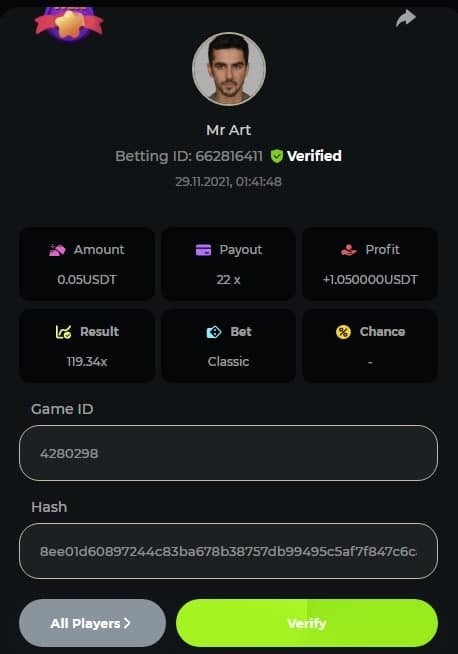Click the Chance percent icon
Screen dimensions: 458x654
coord(343,332)
